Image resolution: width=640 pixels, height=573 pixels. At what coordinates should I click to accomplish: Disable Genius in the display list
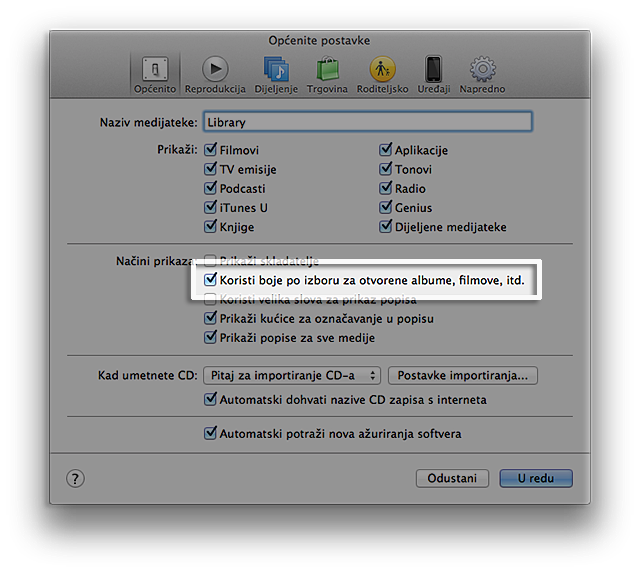pyautogui.click(x=386, y=207)
